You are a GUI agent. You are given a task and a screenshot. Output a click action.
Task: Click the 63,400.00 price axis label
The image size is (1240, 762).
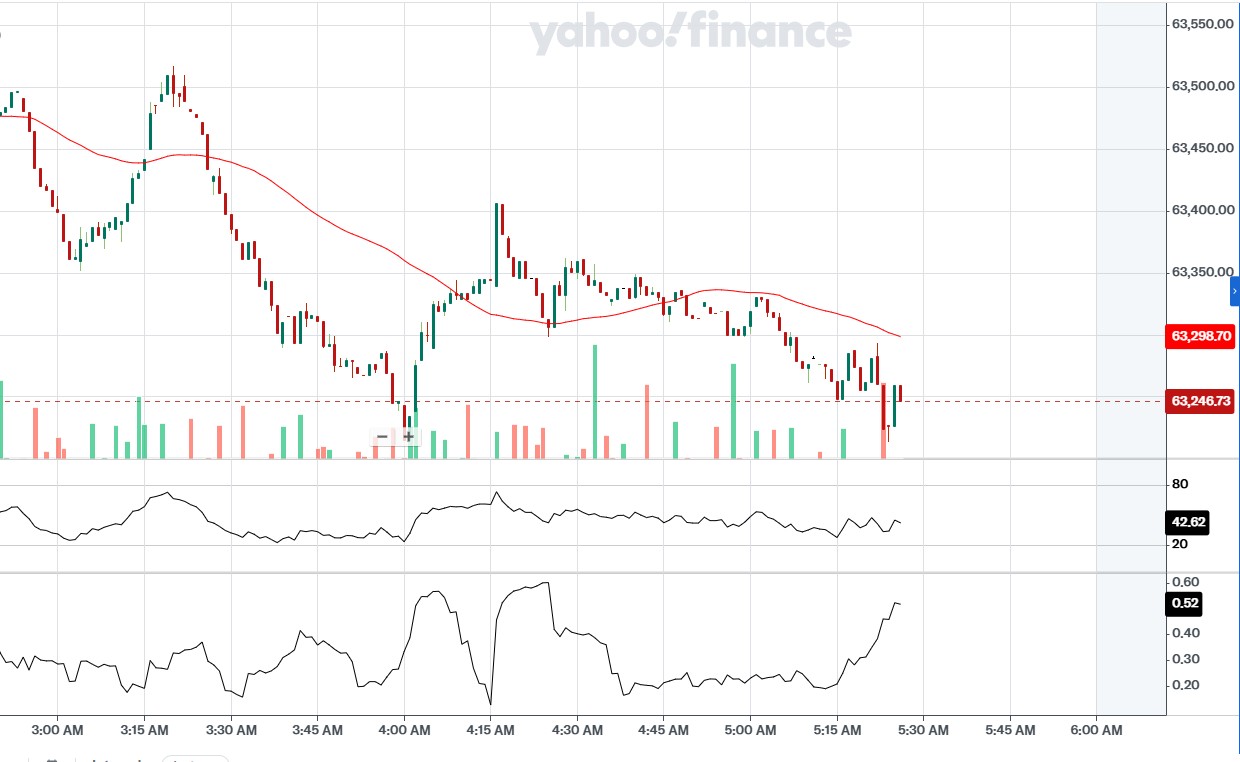pyautogui.click(x=1201, y=210)
